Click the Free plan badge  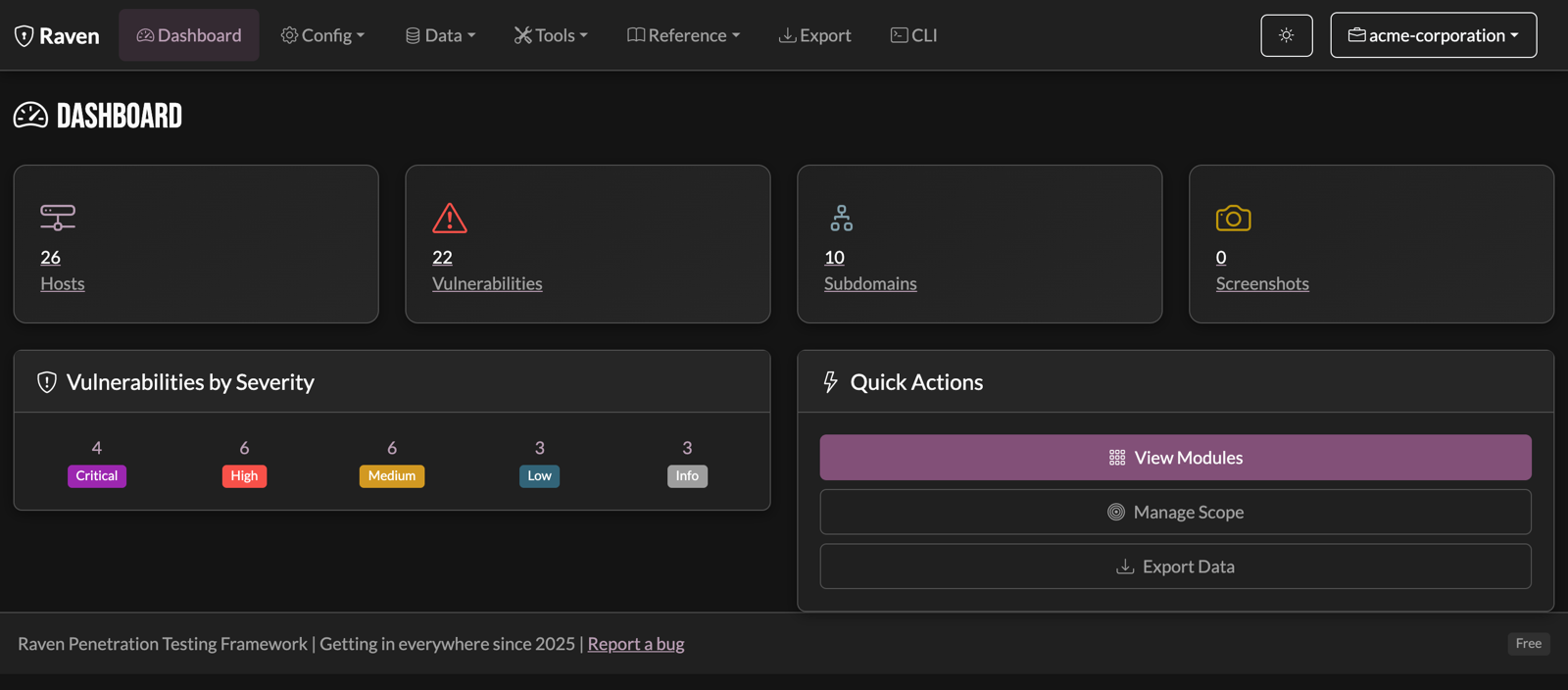(1529, 644)
